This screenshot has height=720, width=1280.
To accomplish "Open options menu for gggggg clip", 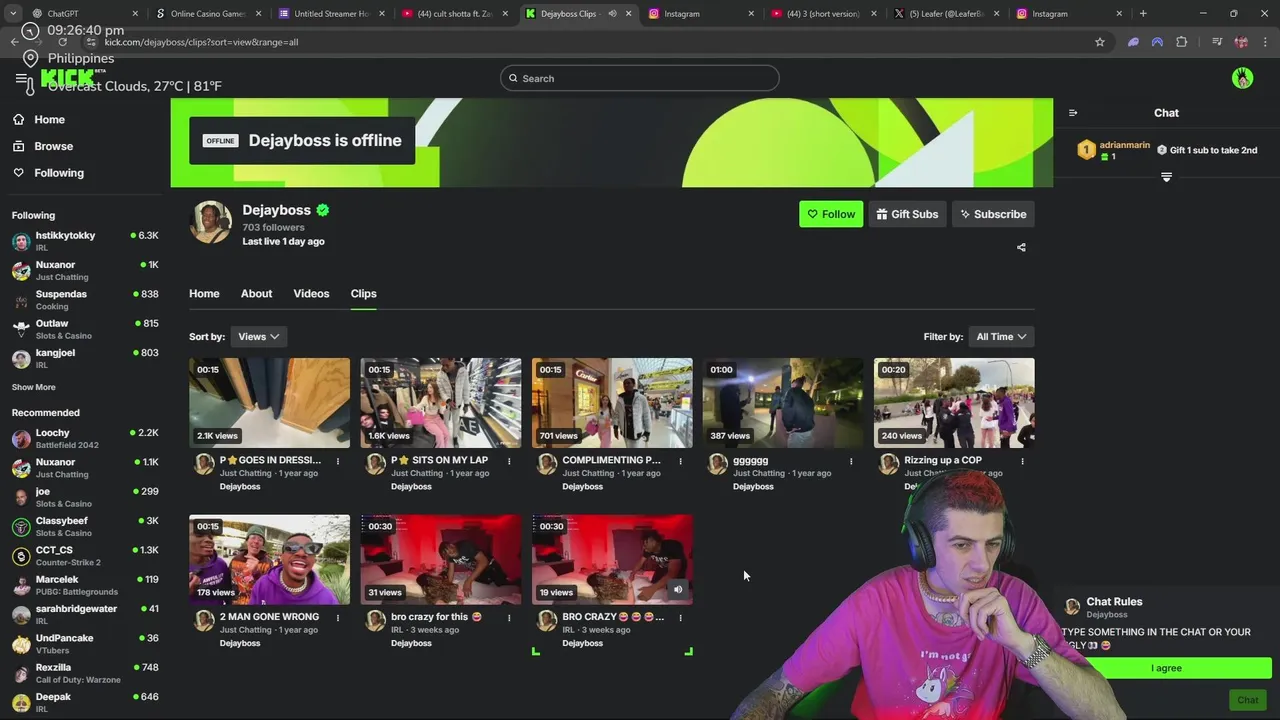I will click(x=851, y=461).
